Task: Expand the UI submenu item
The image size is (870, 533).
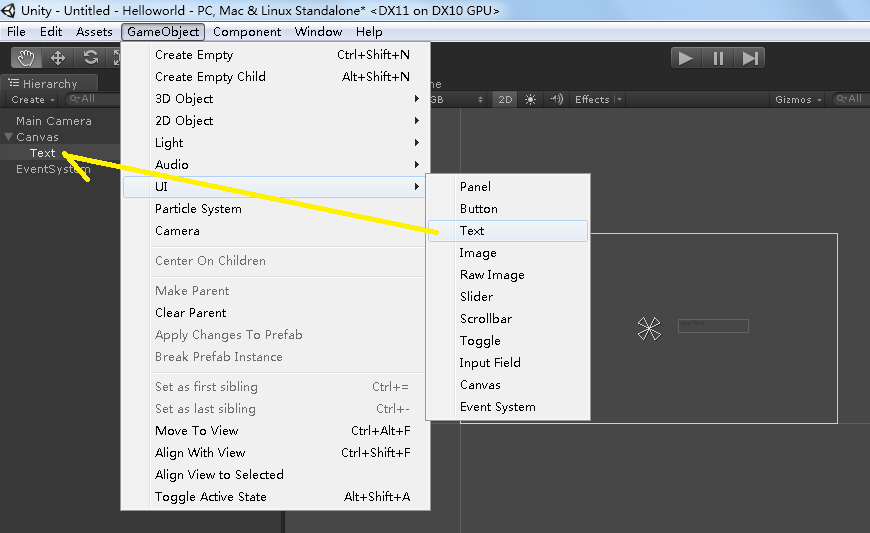Action: [x=276, y=187]
